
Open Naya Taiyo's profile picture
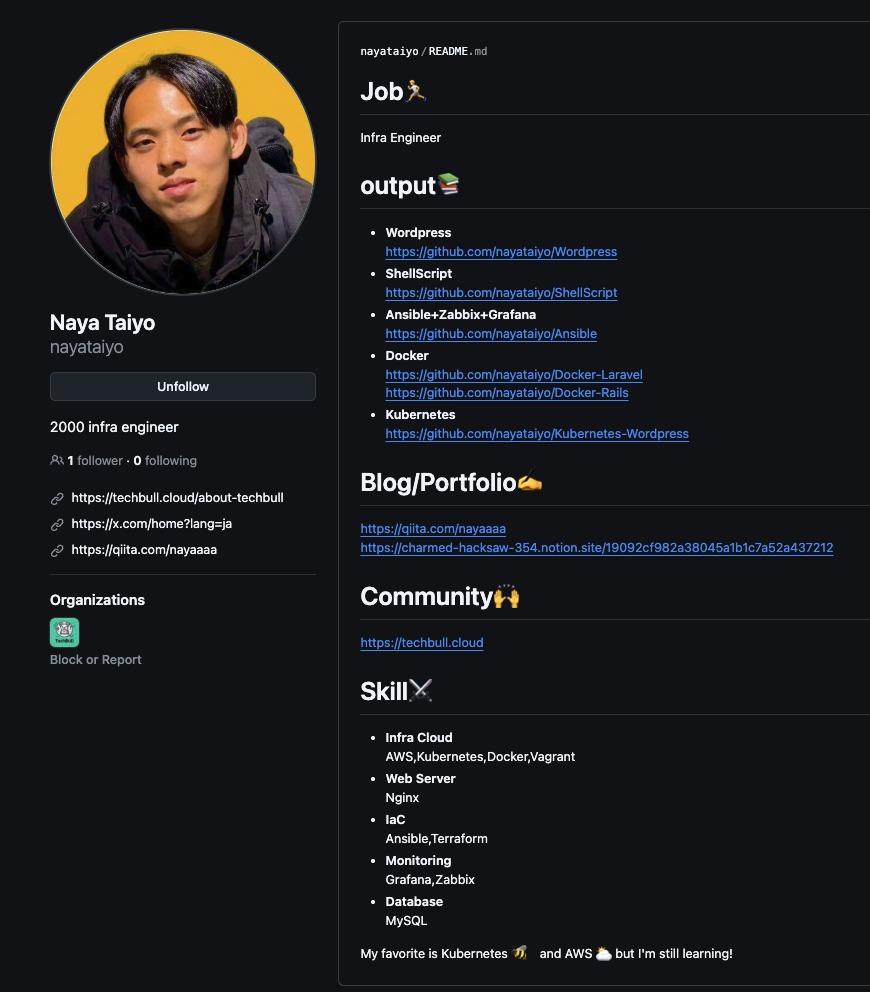coord(183,162)
